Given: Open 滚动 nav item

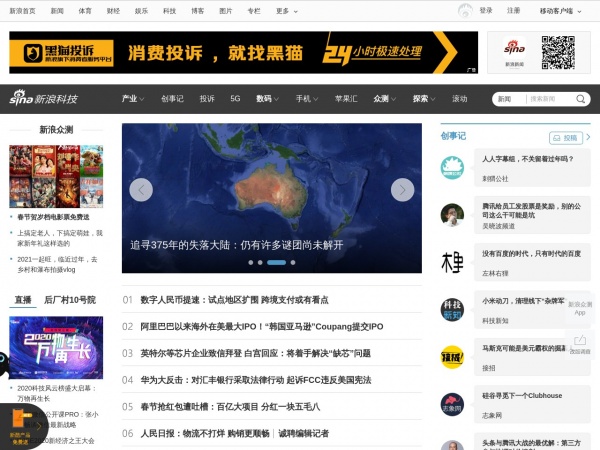Looking at the screenshot, I should pos(459,99).
